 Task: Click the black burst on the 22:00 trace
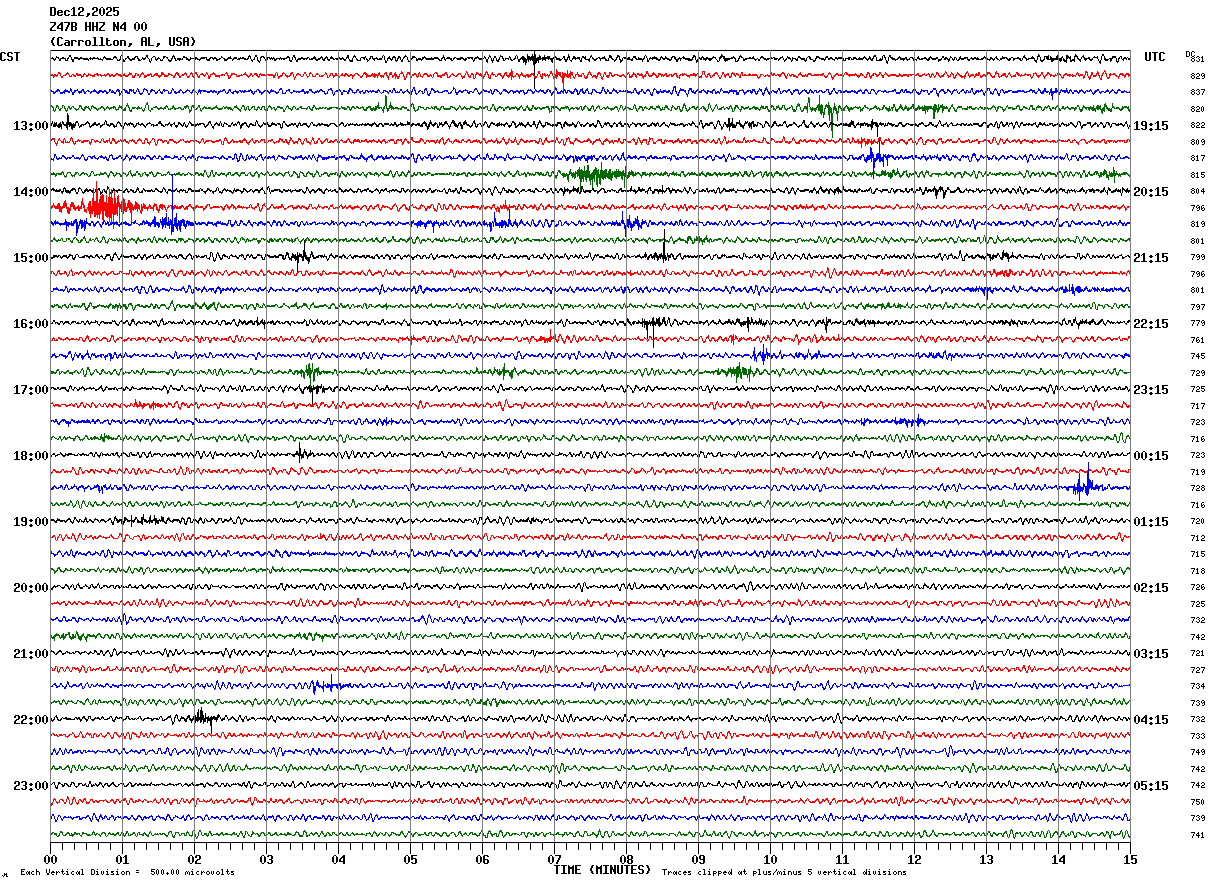coord(203,717)
